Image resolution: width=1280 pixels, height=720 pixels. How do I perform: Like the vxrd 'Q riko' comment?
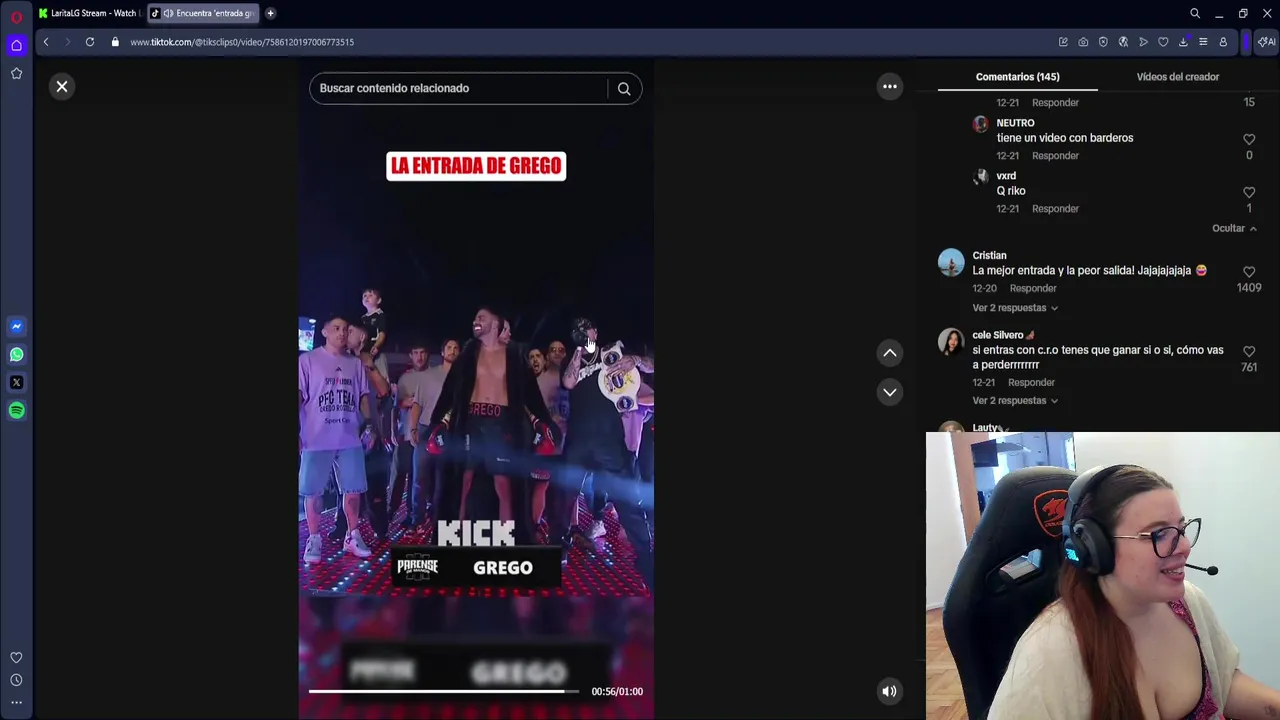tap(1249, 192)
